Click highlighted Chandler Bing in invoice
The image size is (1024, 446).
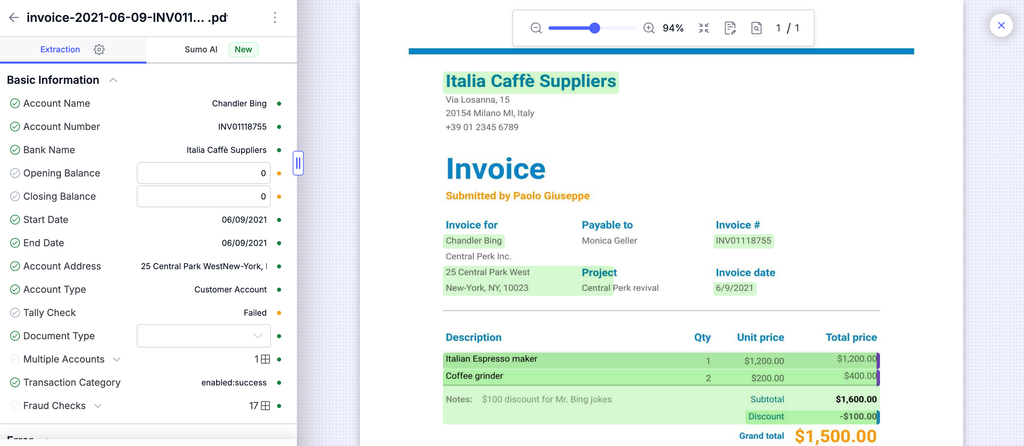(473, 241)
